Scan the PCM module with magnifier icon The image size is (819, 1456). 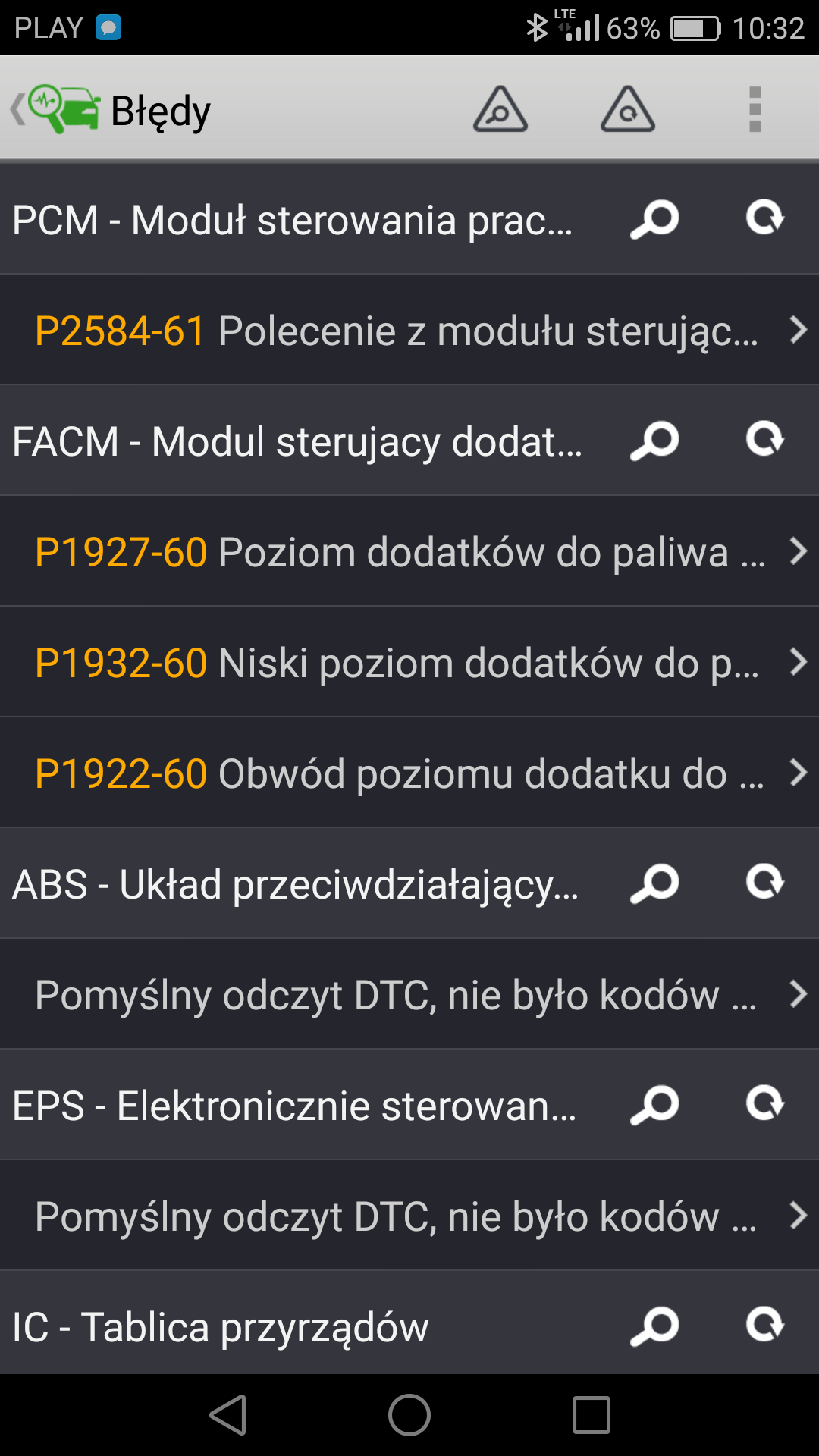[x=654, y=219]
